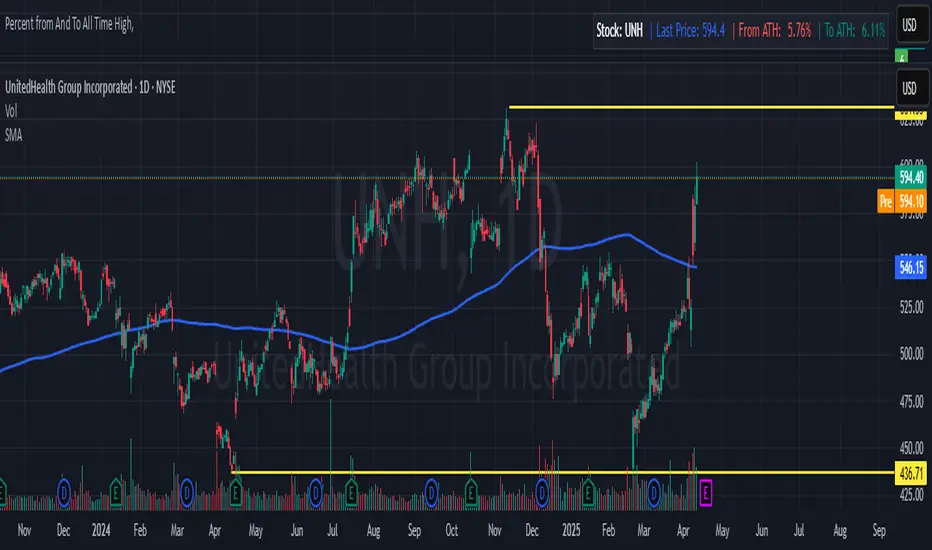This screenshot has width=932, height=550.
Task: Click the Sep label at time axis end
Action: (x=879, y=530)
